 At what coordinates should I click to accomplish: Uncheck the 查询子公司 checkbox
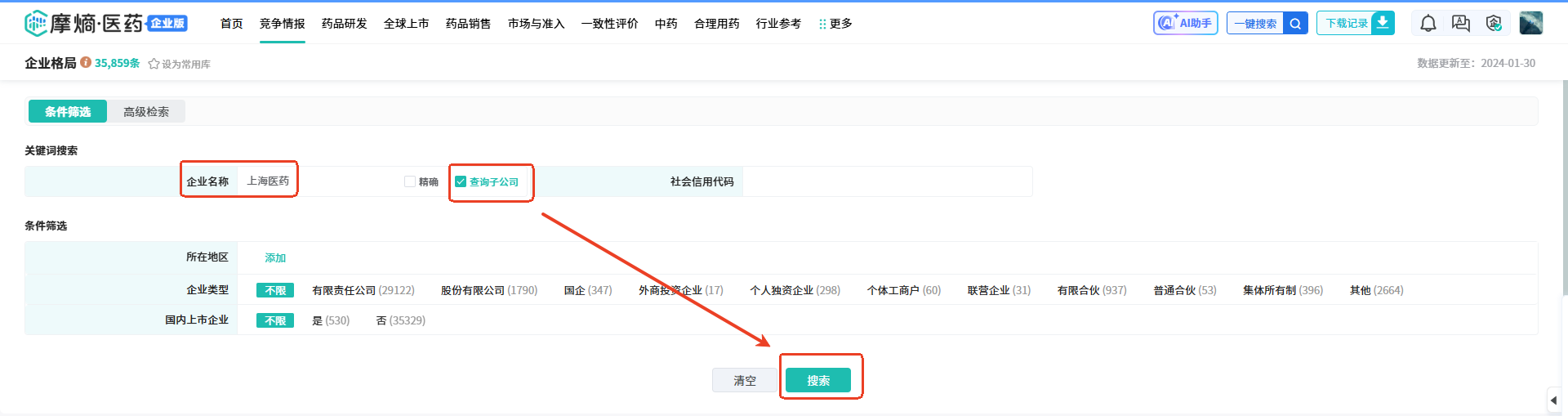(x=461, y=181)
